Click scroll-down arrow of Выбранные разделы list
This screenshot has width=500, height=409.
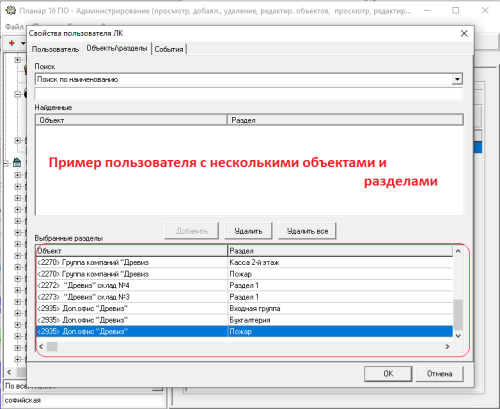pos(458,336)
